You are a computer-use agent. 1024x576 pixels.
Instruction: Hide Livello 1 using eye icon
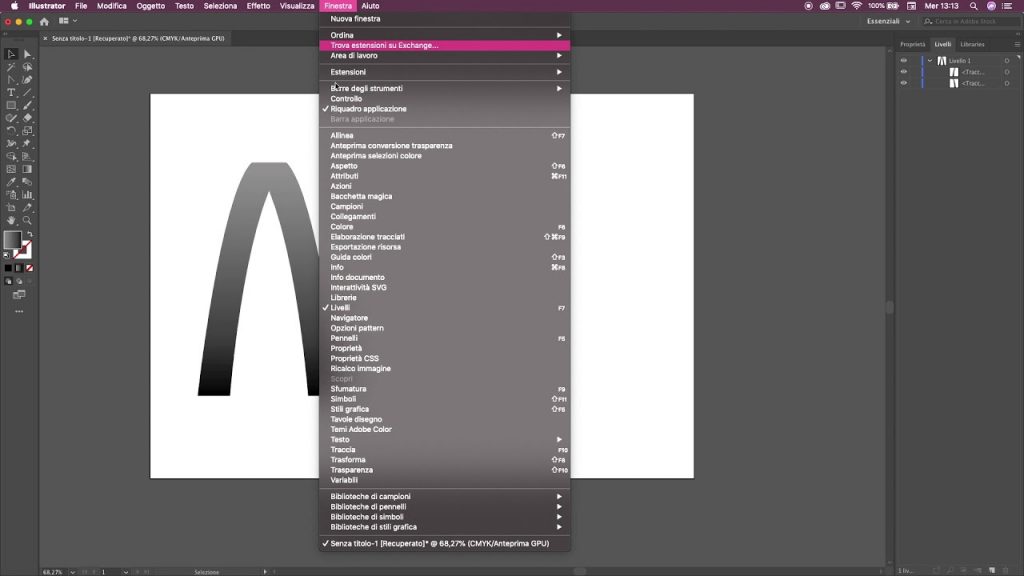click(904, 61)
